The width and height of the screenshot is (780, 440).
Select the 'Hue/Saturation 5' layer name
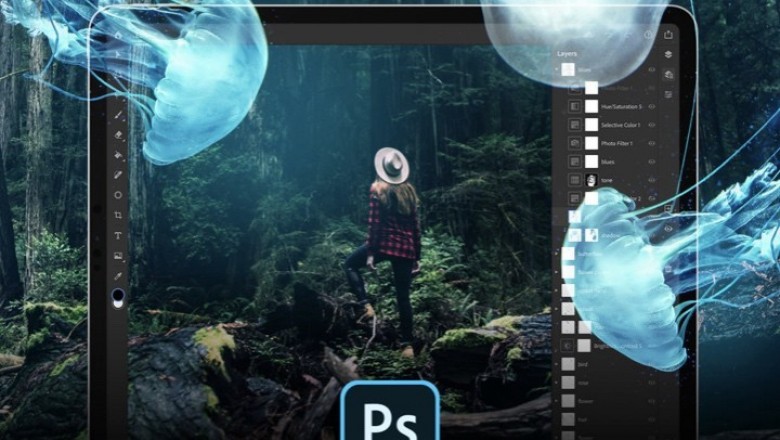[621, 106]
